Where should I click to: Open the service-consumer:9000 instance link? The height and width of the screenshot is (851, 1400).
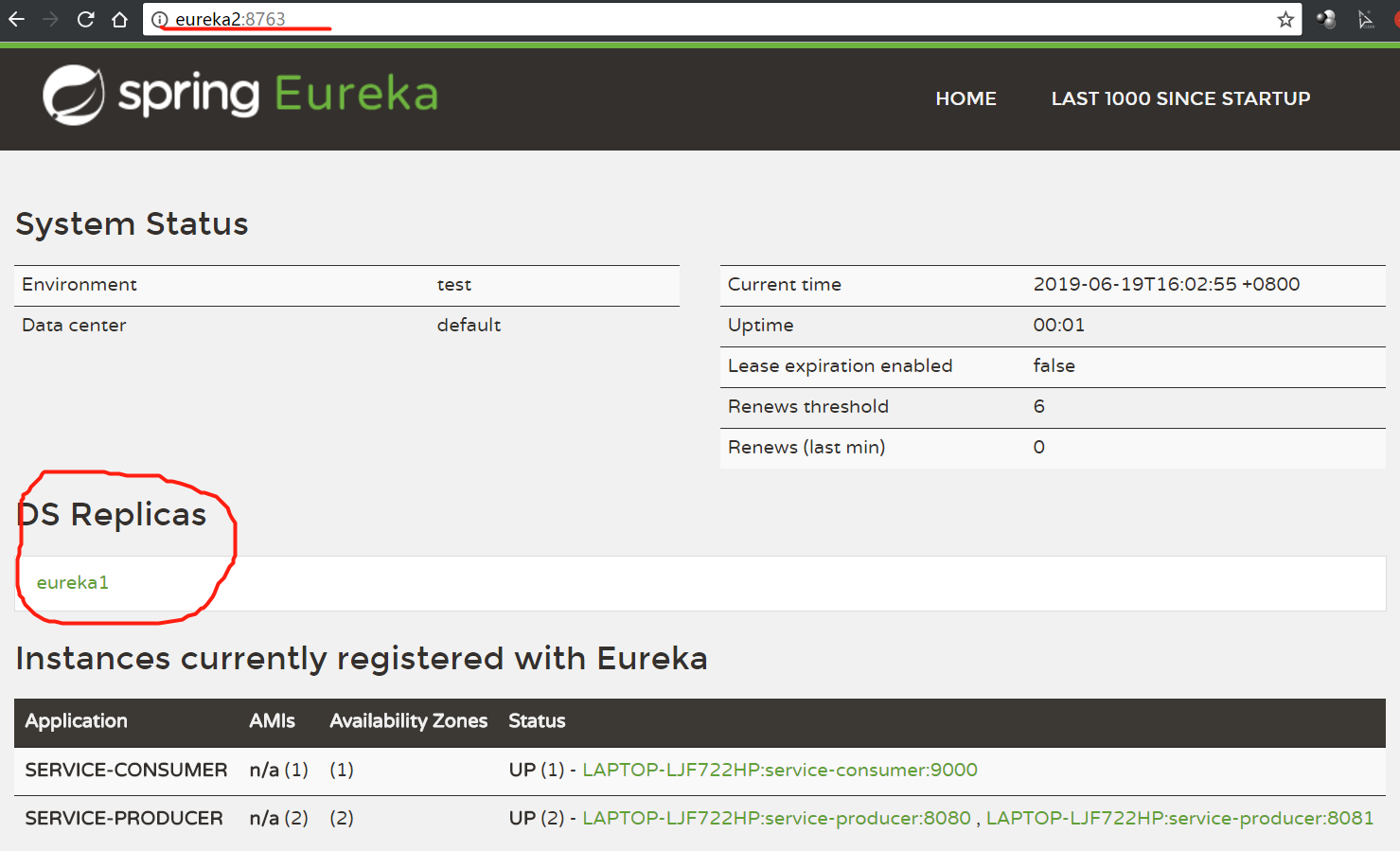(780, 770)
